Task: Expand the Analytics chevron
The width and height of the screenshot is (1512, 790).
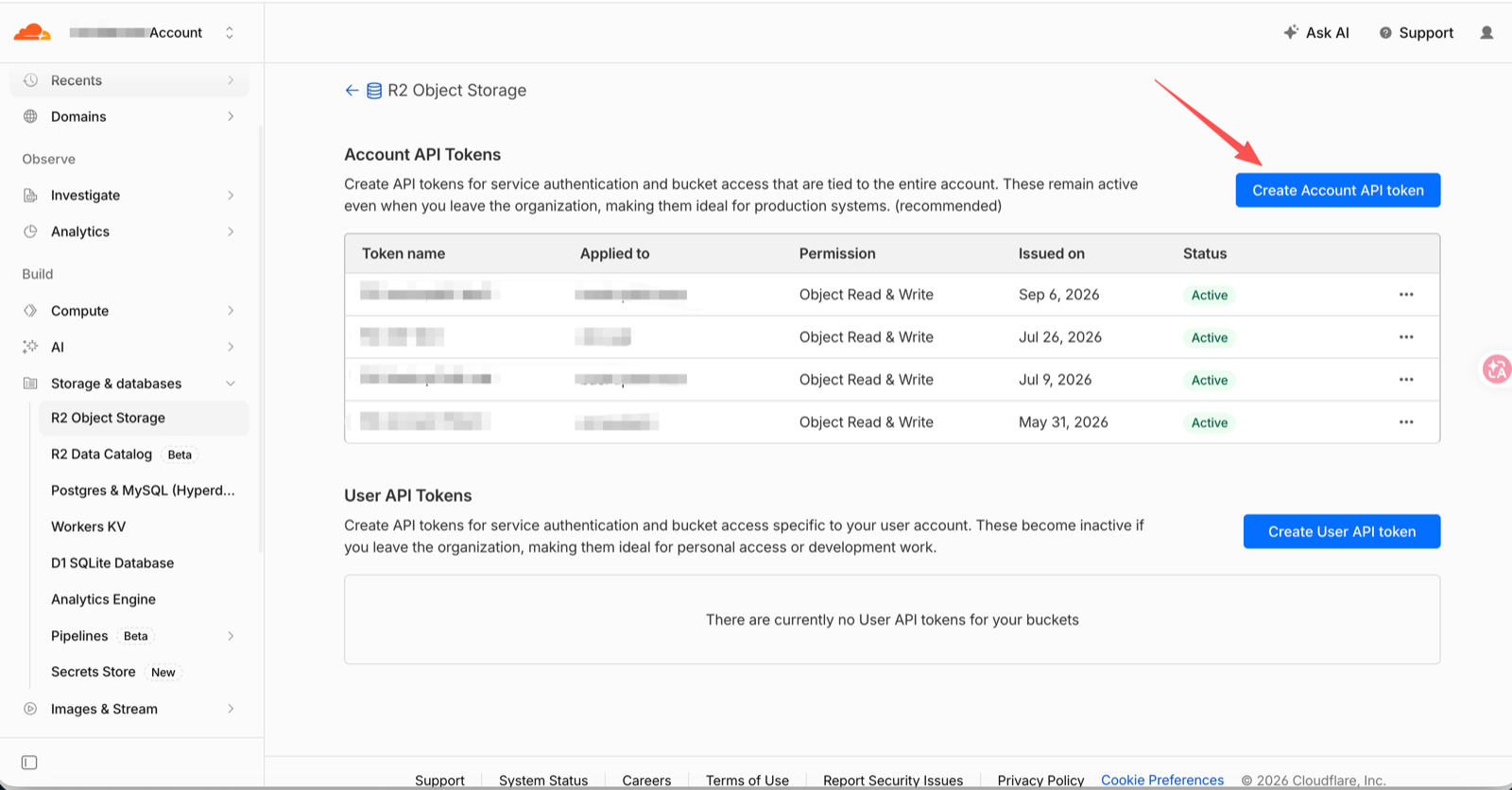Action: coord(231,232)
